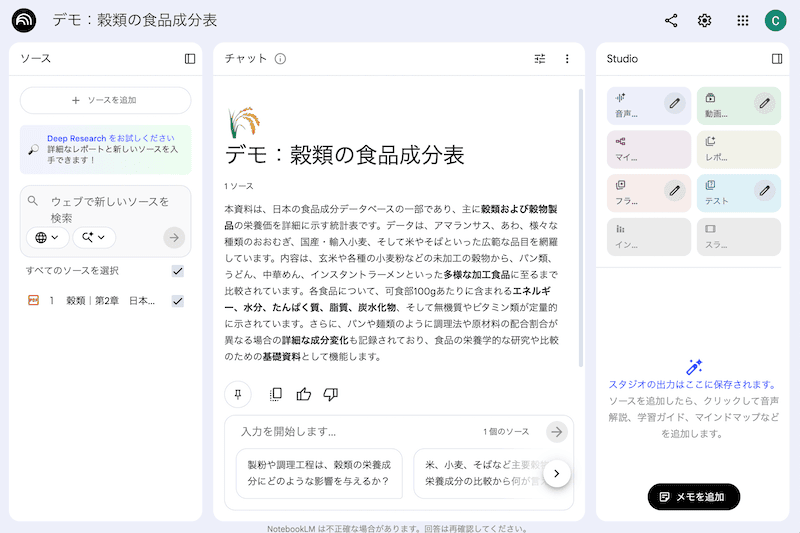Uncheck the 穀類 第2章 source checkbox

pyautogui.click(x=178, y=301)
